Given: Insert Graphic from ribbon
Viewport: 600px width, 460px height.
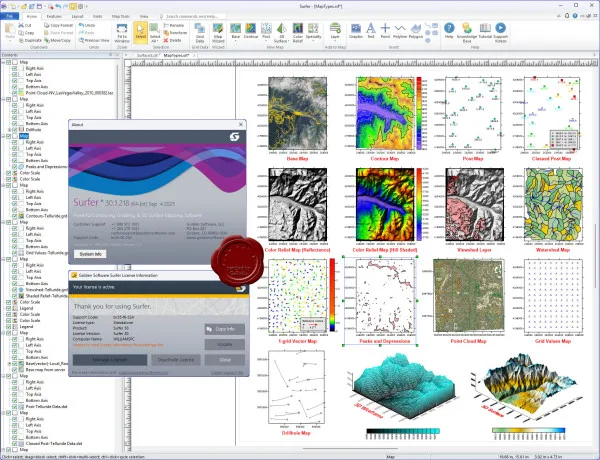Looking at the screenshot, I should (356, 31).
